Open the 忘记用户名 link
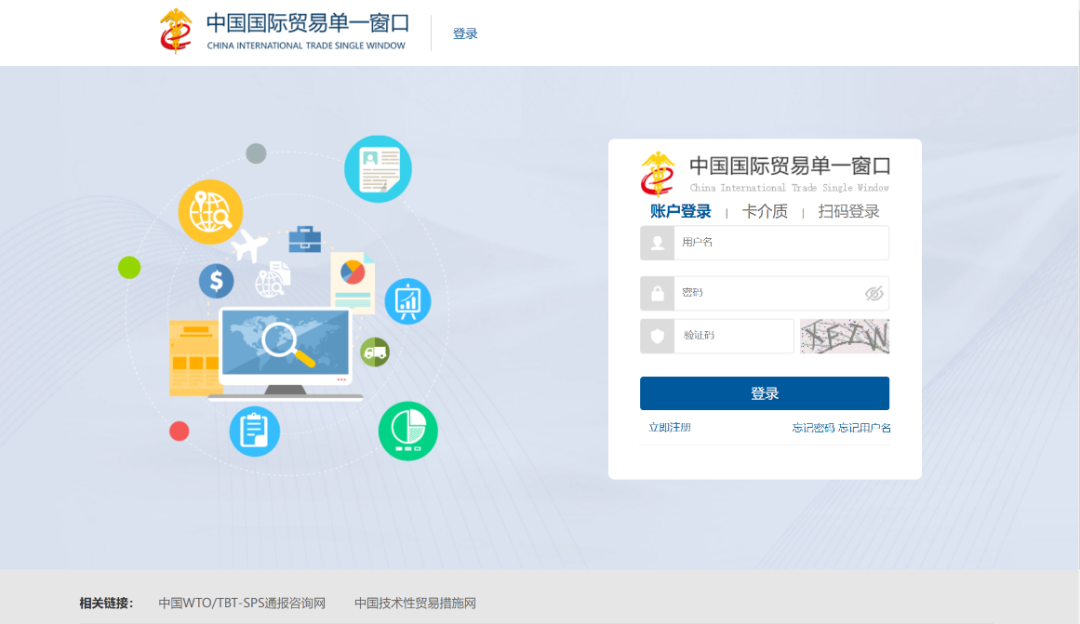 point(864,428)
